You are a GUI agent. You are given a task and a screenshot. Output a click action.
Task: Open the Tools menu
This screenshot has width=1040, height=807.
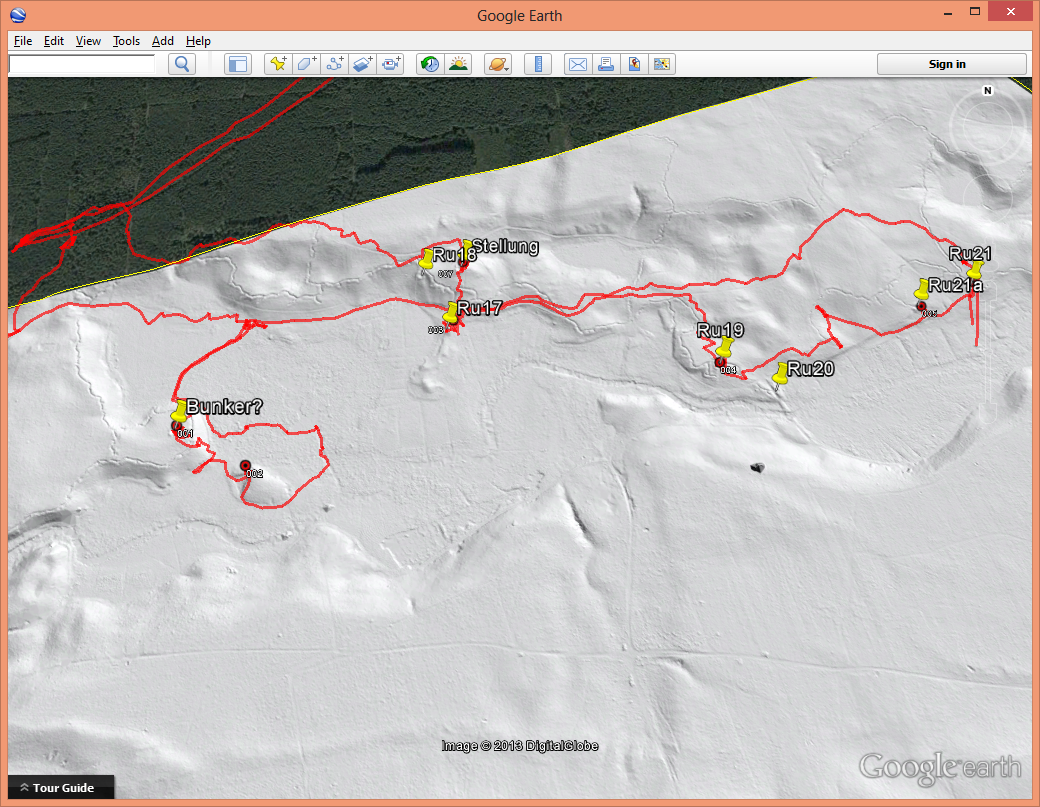[126, 41]
